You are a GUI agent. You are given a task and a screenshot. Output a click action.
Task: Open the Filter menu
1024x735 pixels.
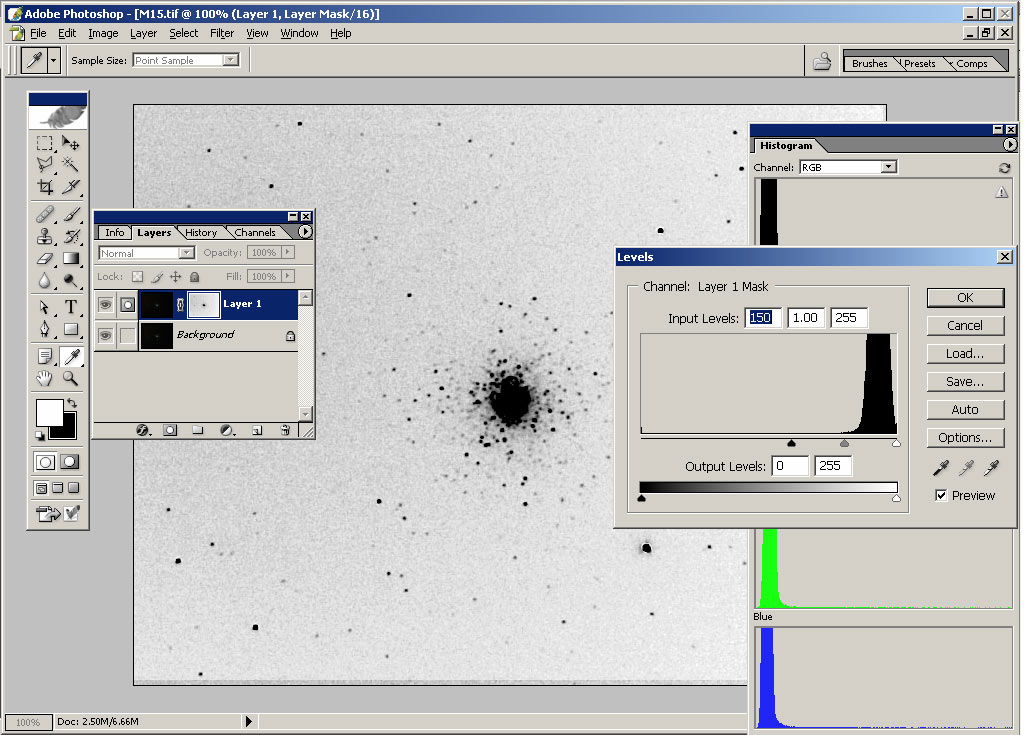tap(222, 33)
